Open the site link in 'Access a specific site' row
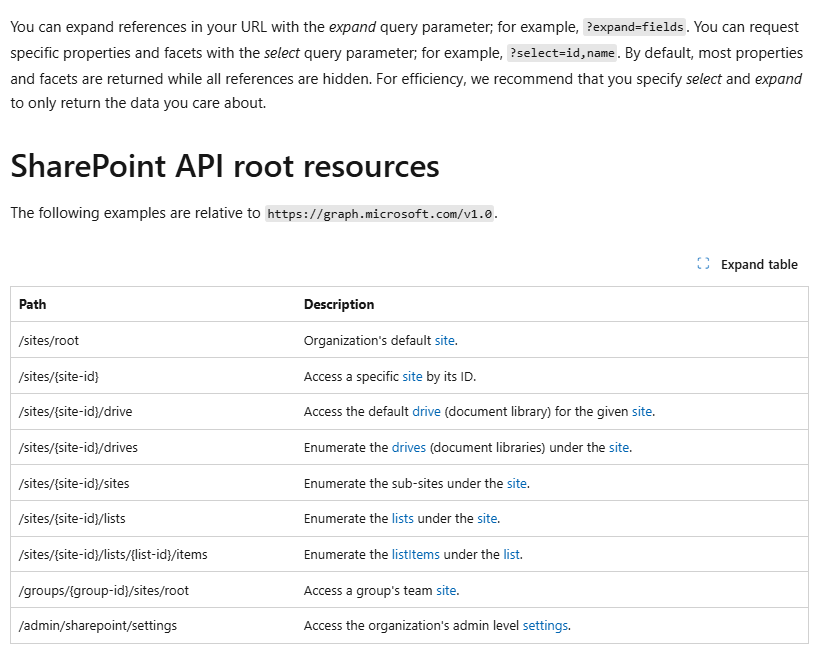 point(412,376)
